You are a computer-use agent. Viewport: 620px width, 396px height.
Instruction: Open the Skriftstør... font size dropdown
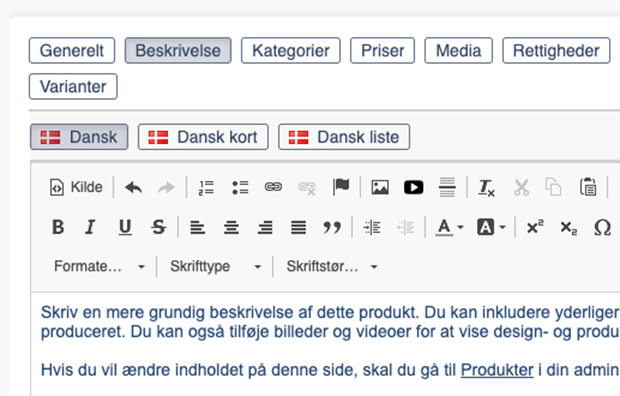[x=331, y=267]
